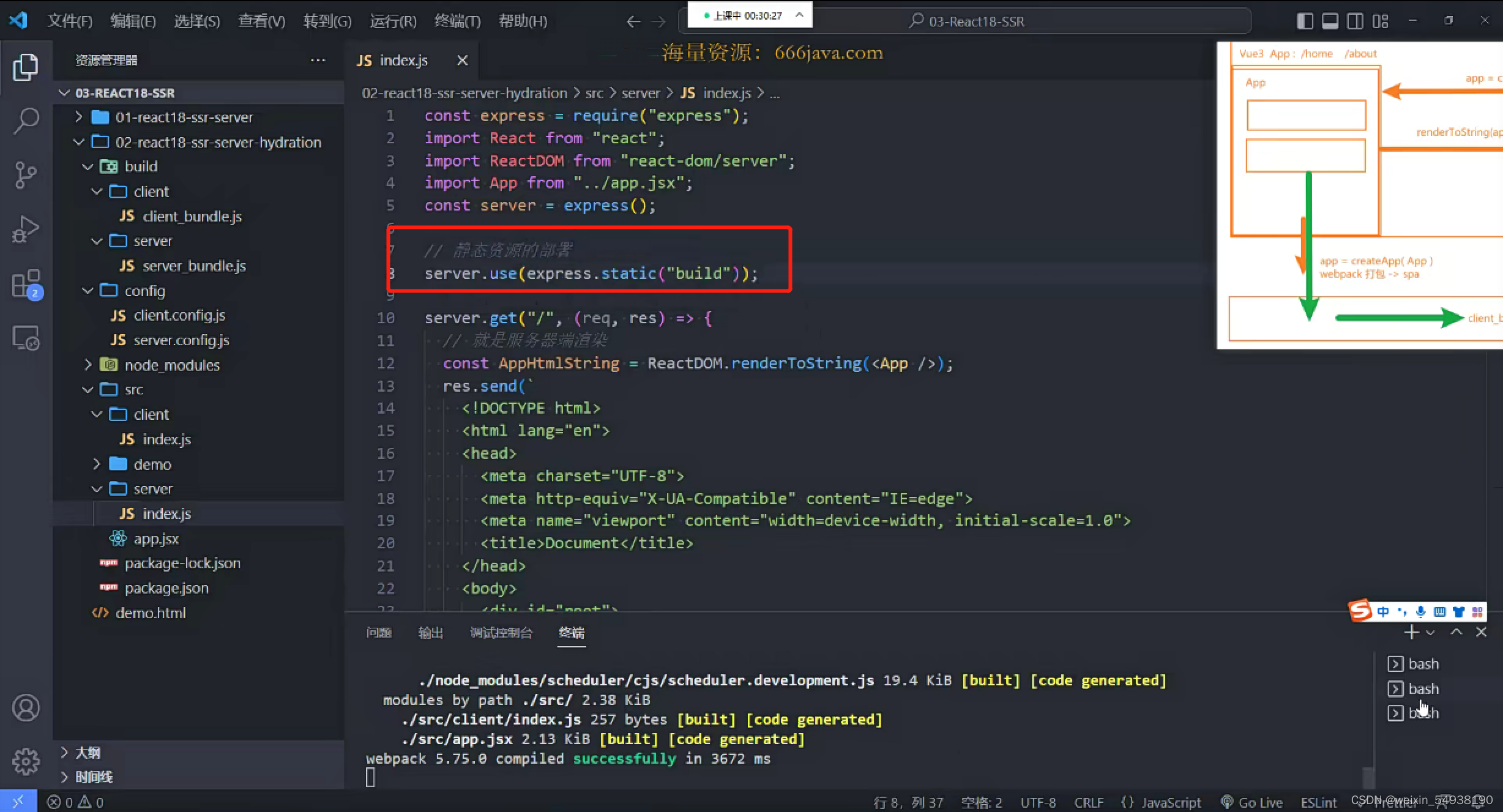Viewport: 1503px width, 812px height.
Task: Toggle the secondary side bar layout icon
Action: (x=1355, y=21)
